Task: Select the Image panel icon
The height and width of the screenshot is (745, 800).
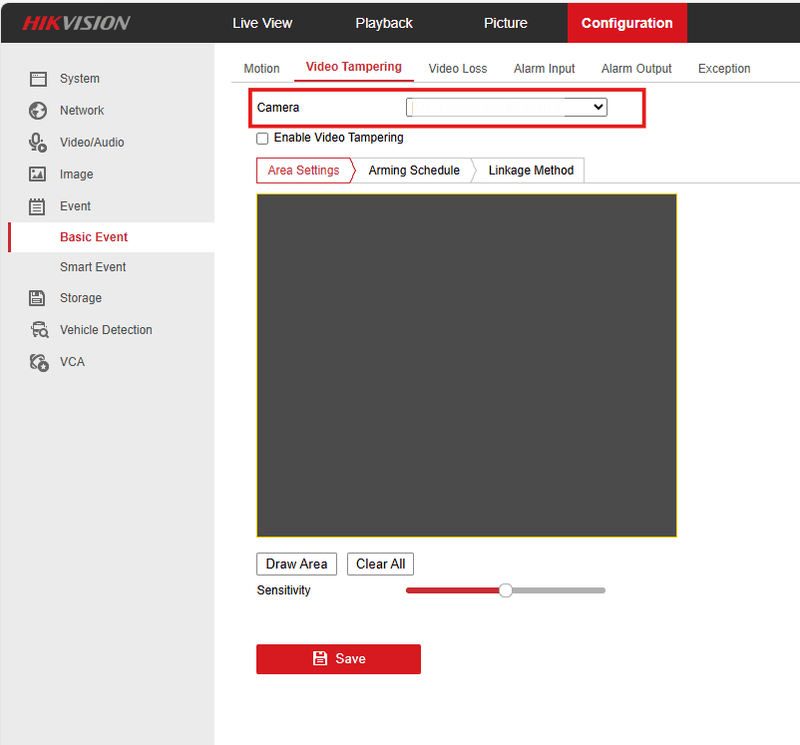Action: point(38,174)
